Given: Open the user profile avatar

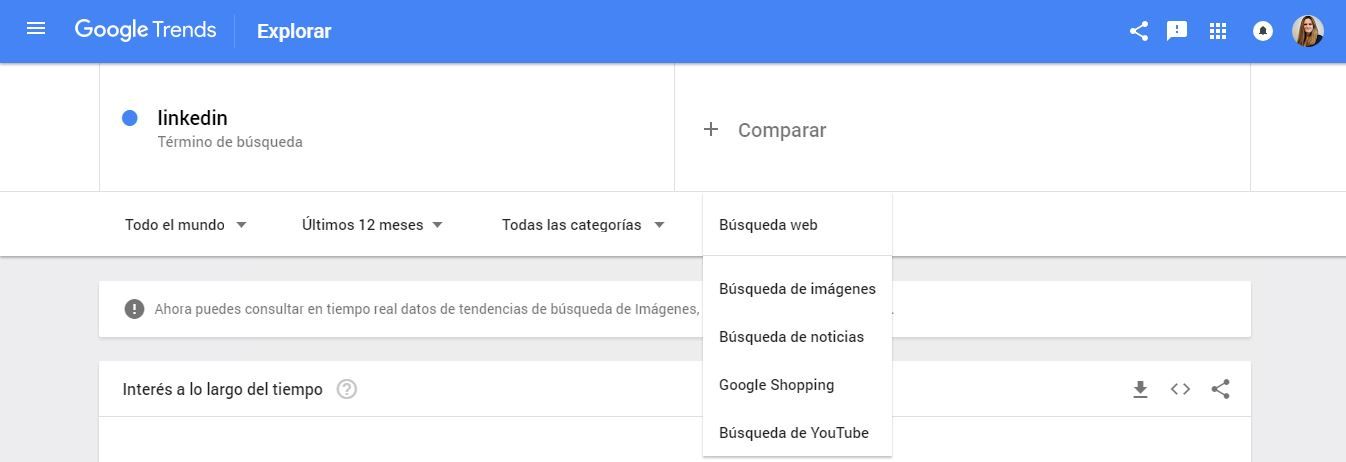Looking at the screenshot, I should tap(1307, 31).
